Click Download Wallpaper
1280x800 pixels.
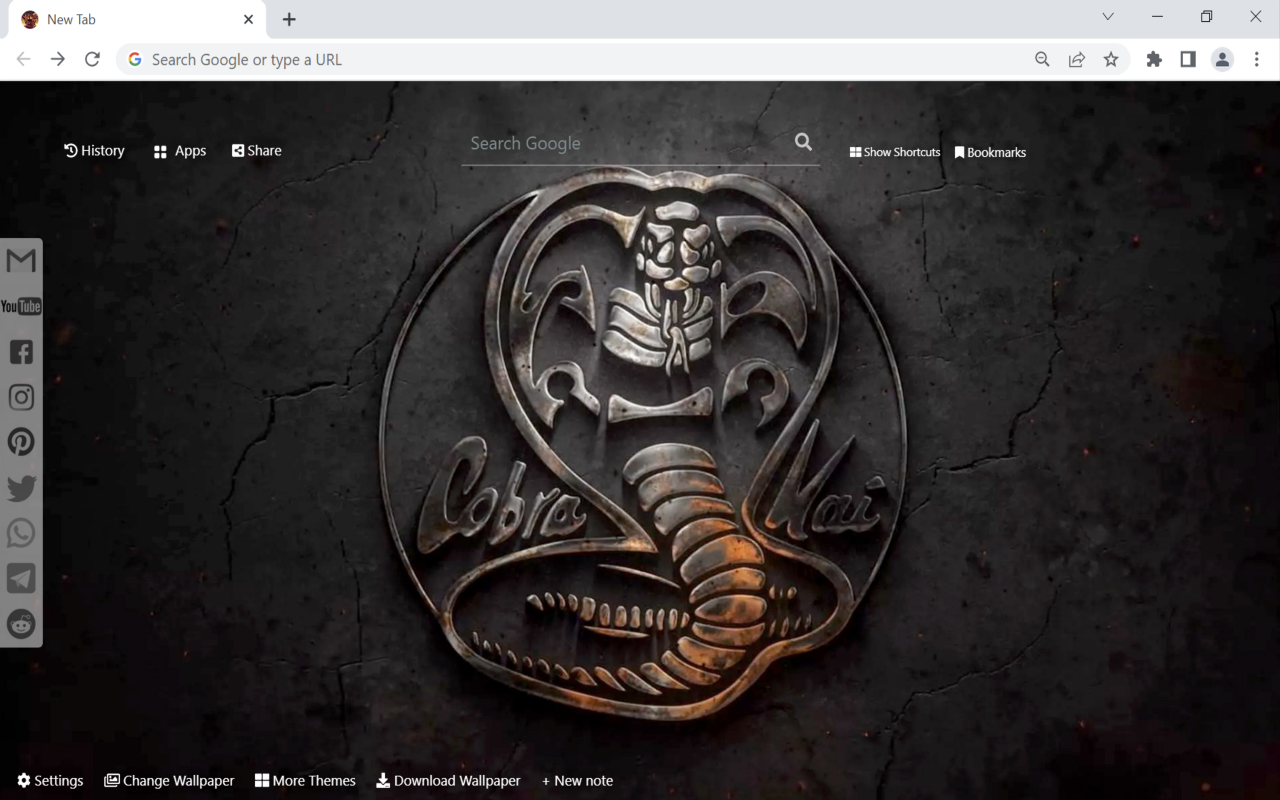click(448, 781)
